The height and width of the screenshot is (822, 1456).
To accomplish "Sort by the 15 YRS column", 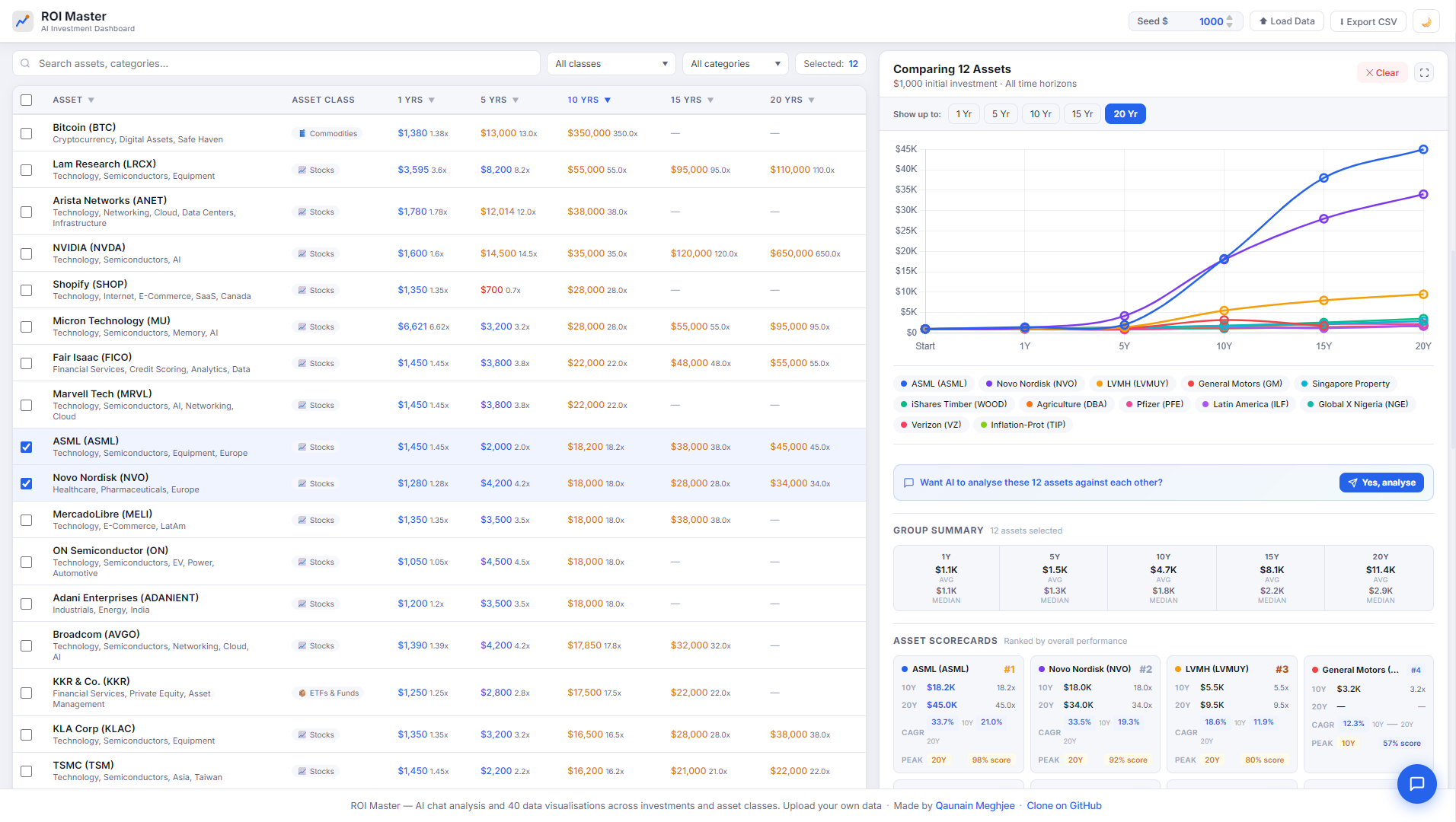I will 691,100.
